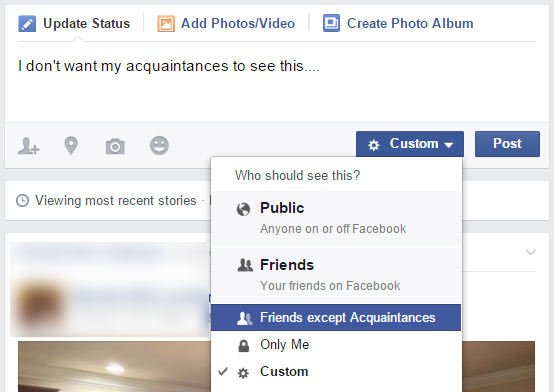This screenshot has height=392, width=554.
Task: Click the Post button
Action: pyautogui.click(x=507, y=144)
